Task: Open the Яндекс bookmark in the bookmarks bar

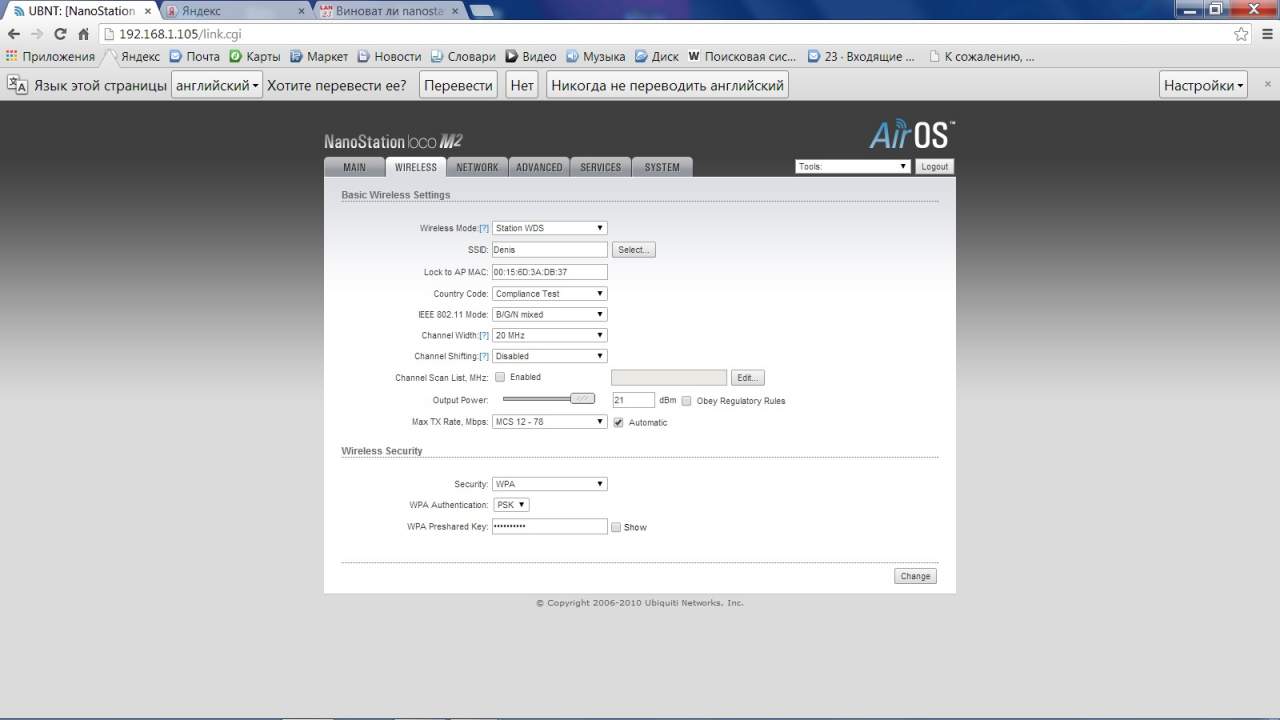Action: [131, 57]
